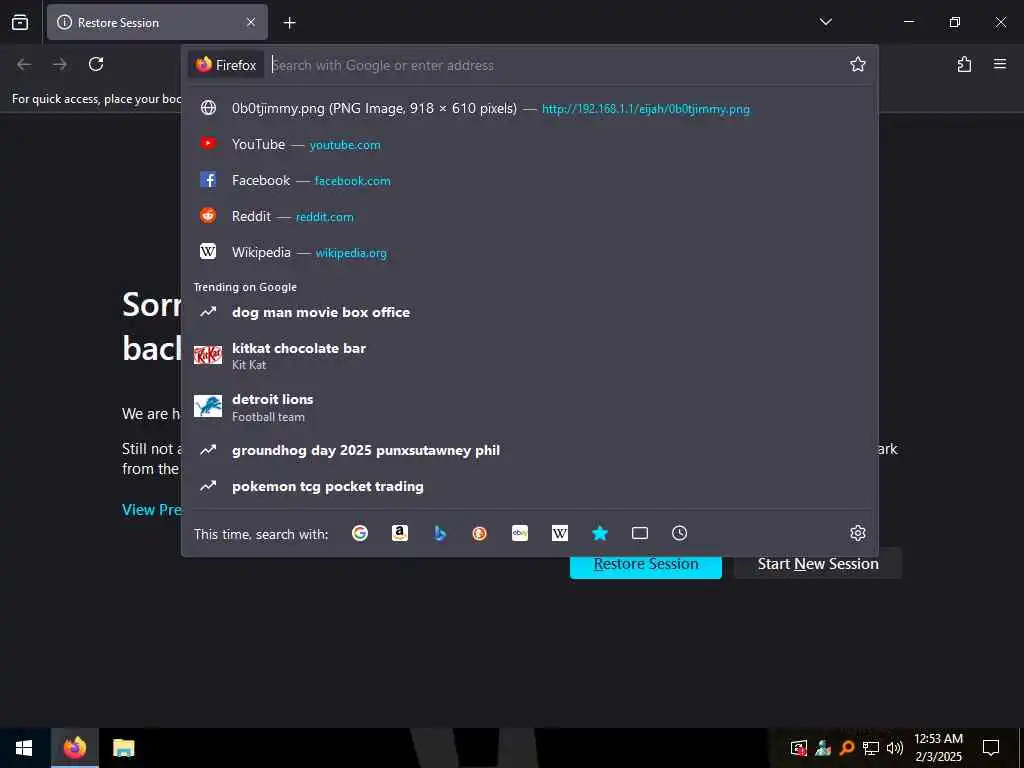
Task: Search trending 'dog man movie box office'
Action: click(530, 312)
